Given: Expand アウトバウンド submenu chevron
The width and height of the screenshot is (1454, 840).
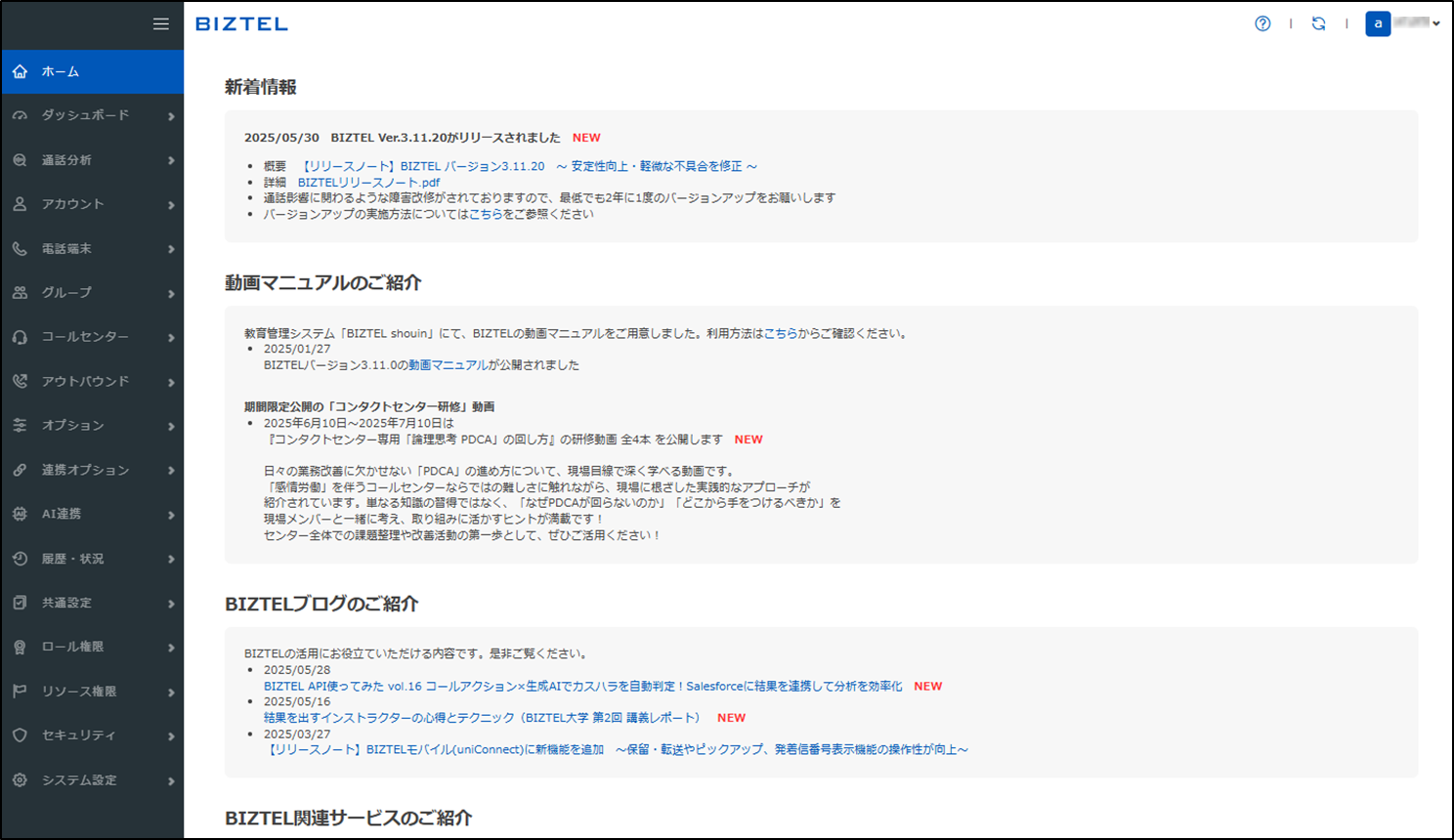Looking at the screenshot, I should point(171,382).
